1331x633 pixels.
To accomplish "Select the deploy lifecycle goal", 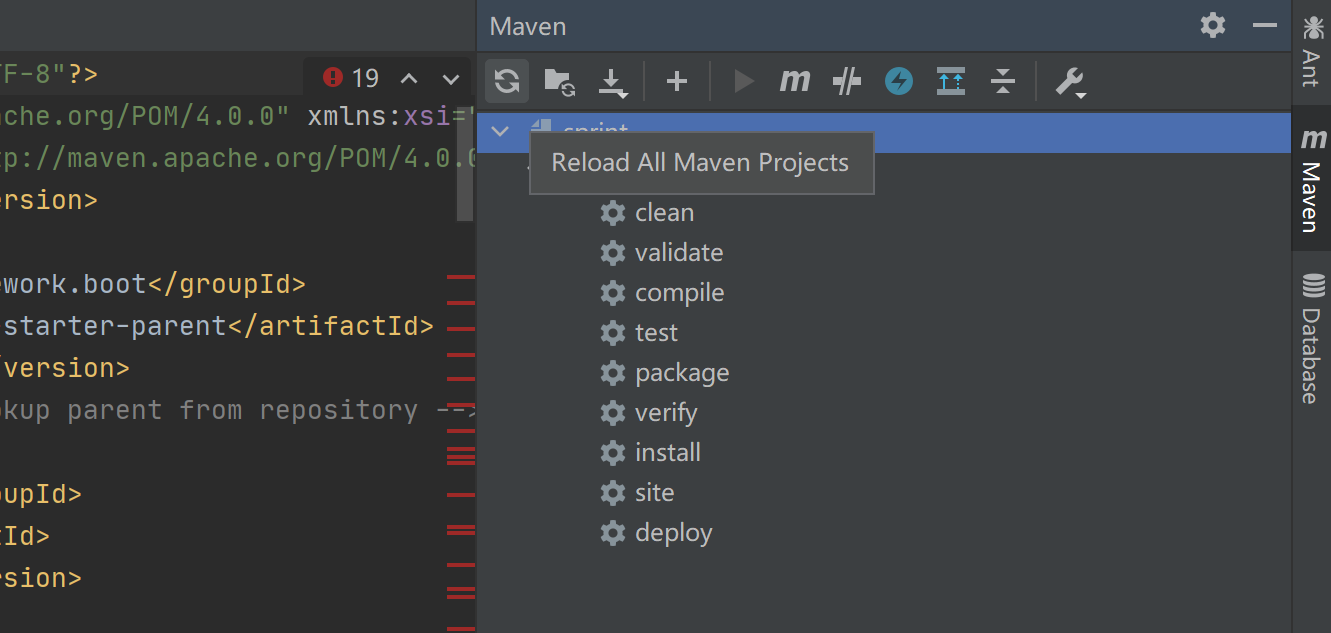I will [x=656, y=533].
